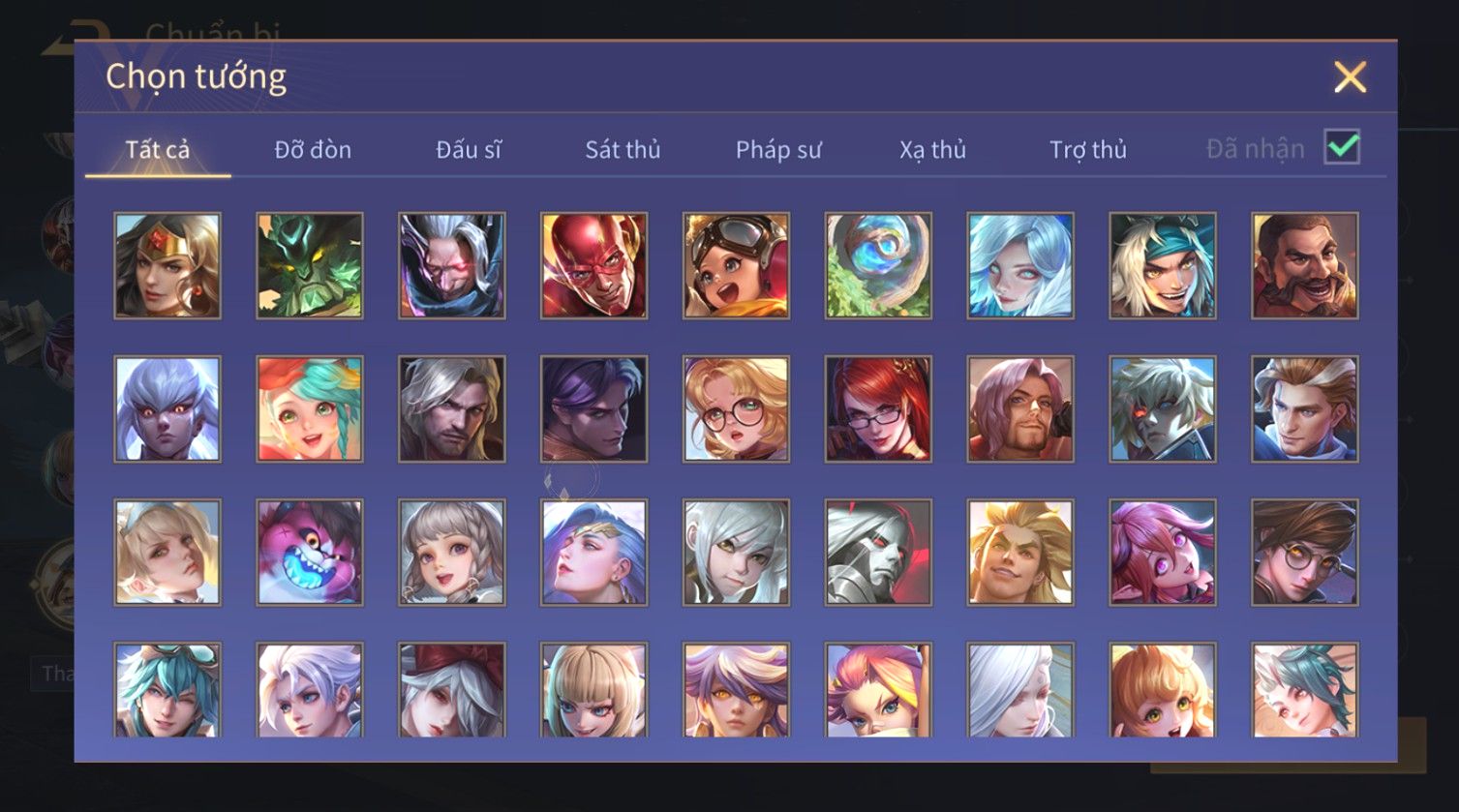1459x812 pixels.
Task: Show the Pháp sư heroes
Action: (778, 150)
